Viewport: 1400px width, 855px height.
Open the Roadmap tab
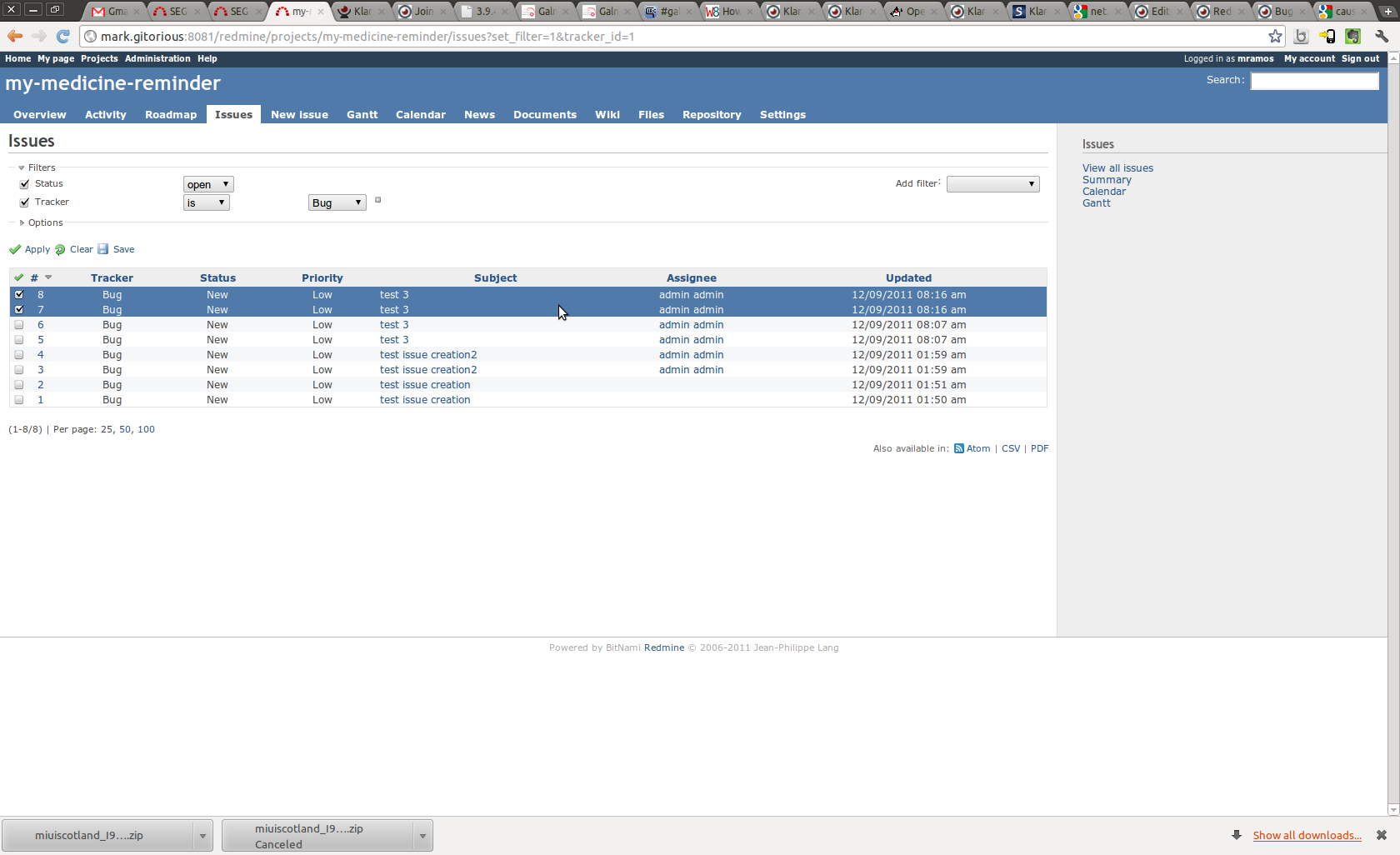[x=171, y=114]
